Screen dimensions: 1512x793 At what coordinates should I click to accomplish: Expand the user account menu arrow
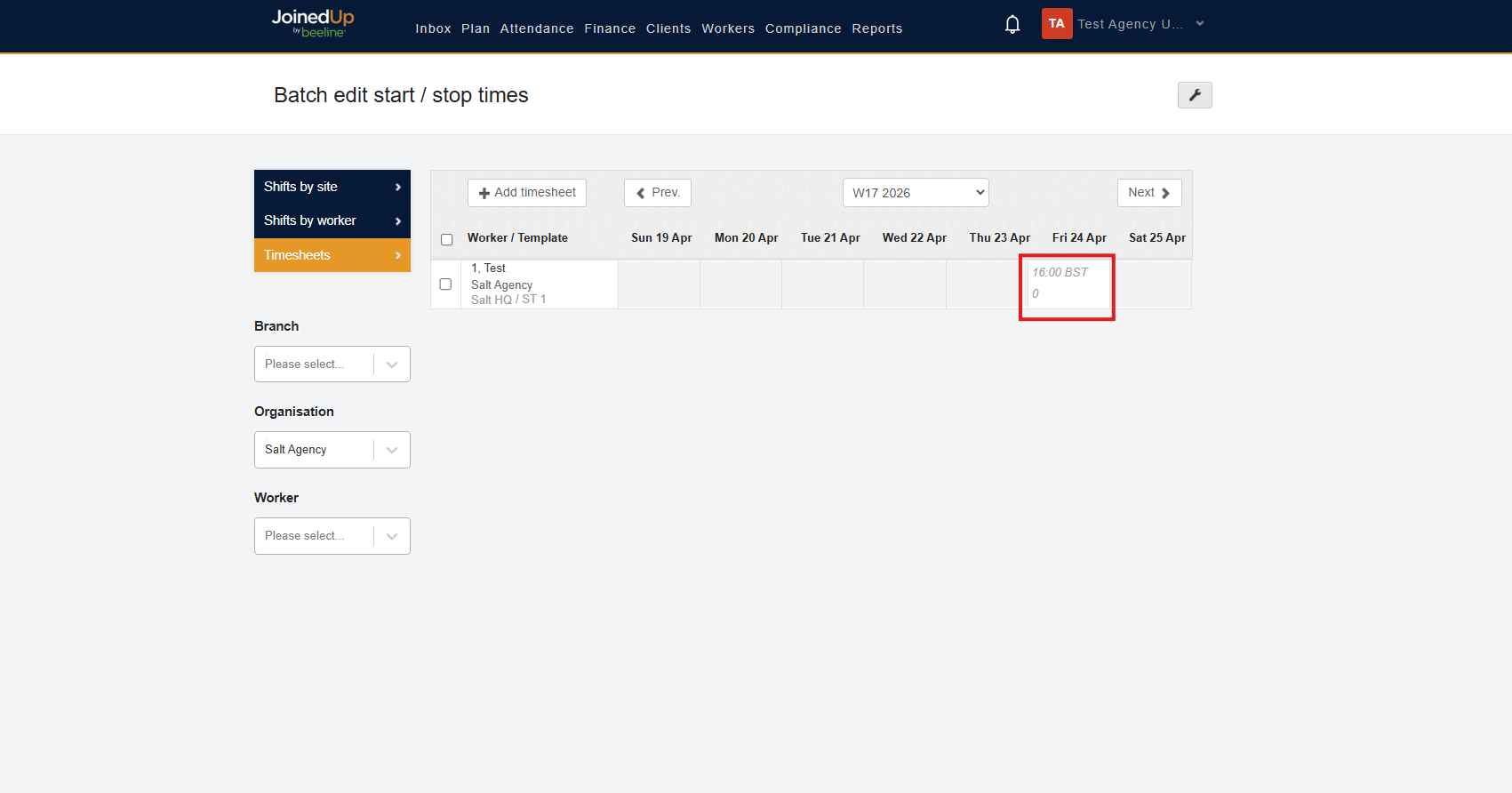(x=1200, y=24)
